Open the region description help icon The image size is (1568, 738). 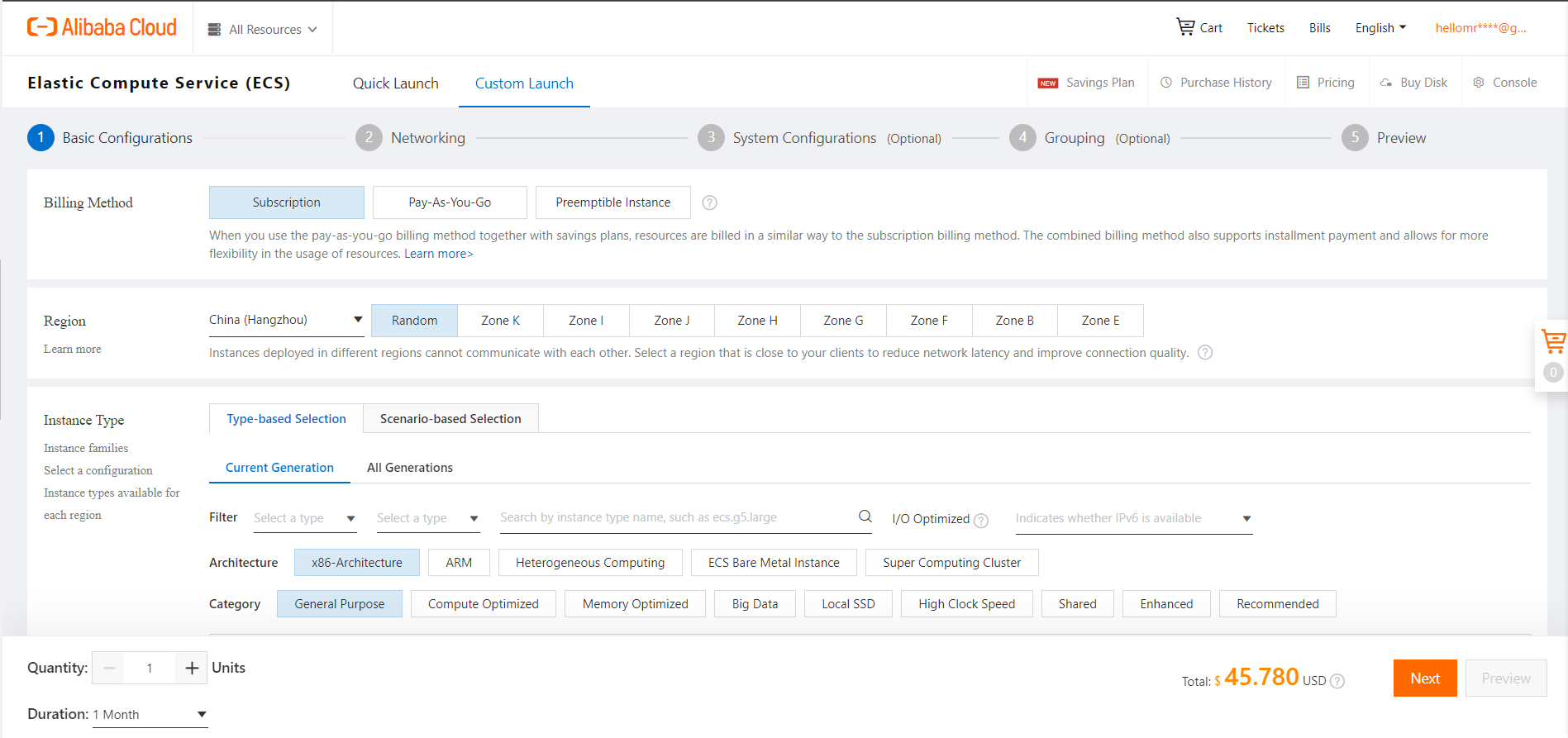[x=1205, y=353]
